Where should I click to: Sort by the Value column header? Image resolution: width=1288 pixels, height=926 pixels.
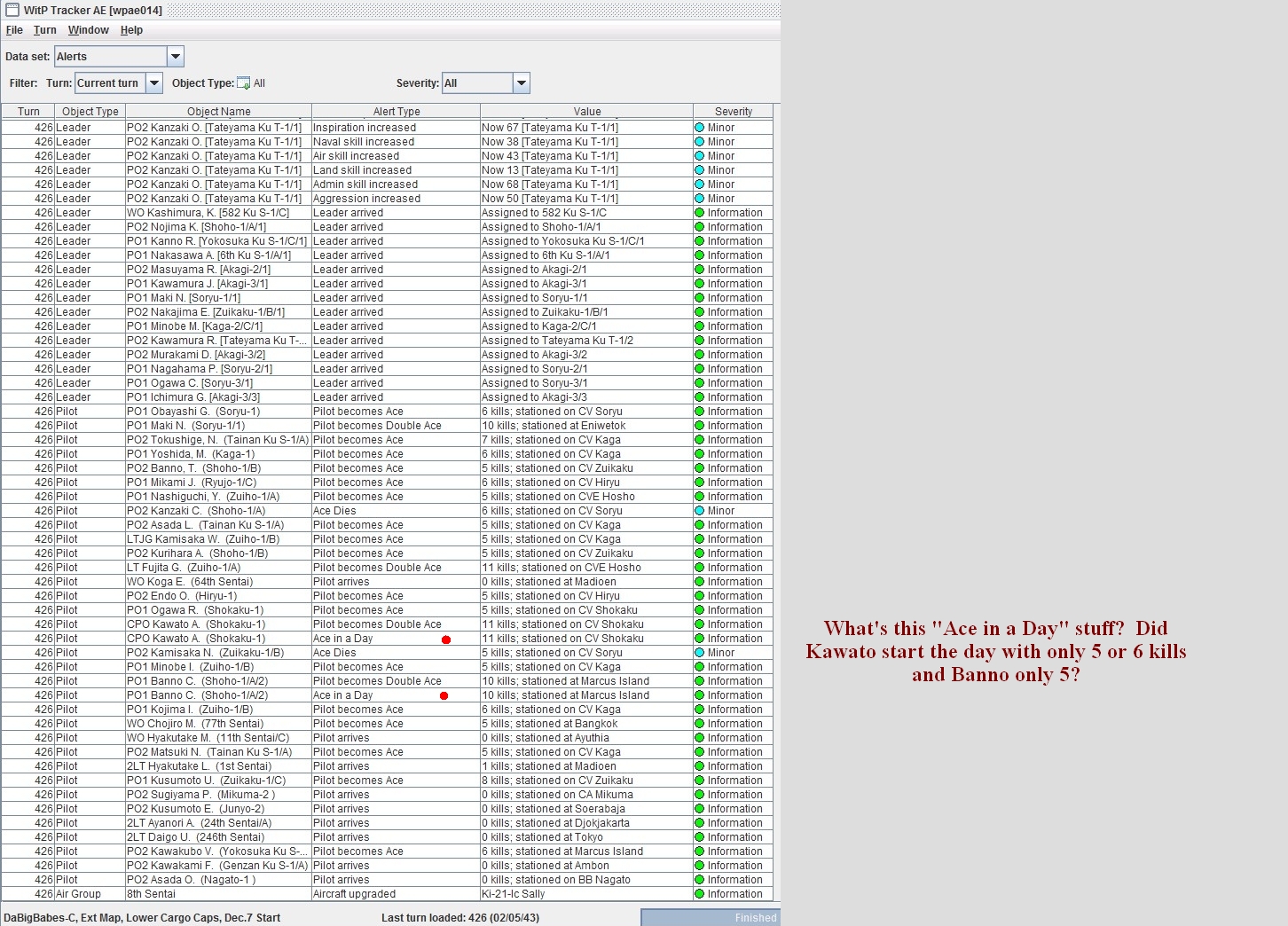click(587, 112)
